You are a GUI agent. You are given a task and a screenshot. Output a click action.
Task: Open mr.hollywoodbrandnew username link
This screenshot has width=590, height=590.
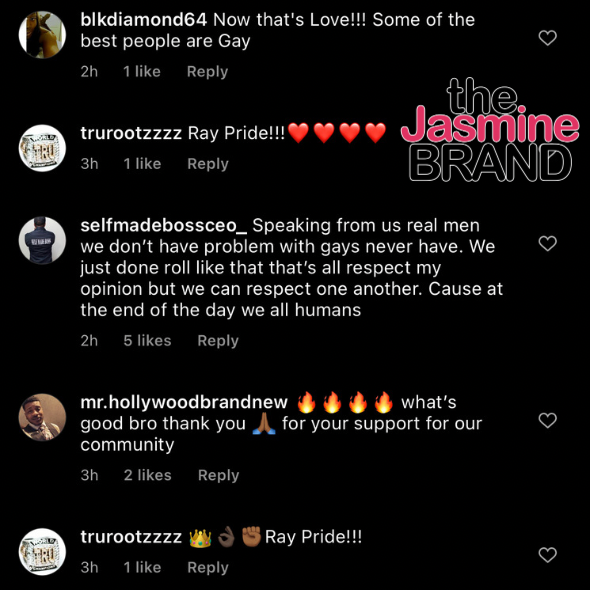click(x=184, y=403)
